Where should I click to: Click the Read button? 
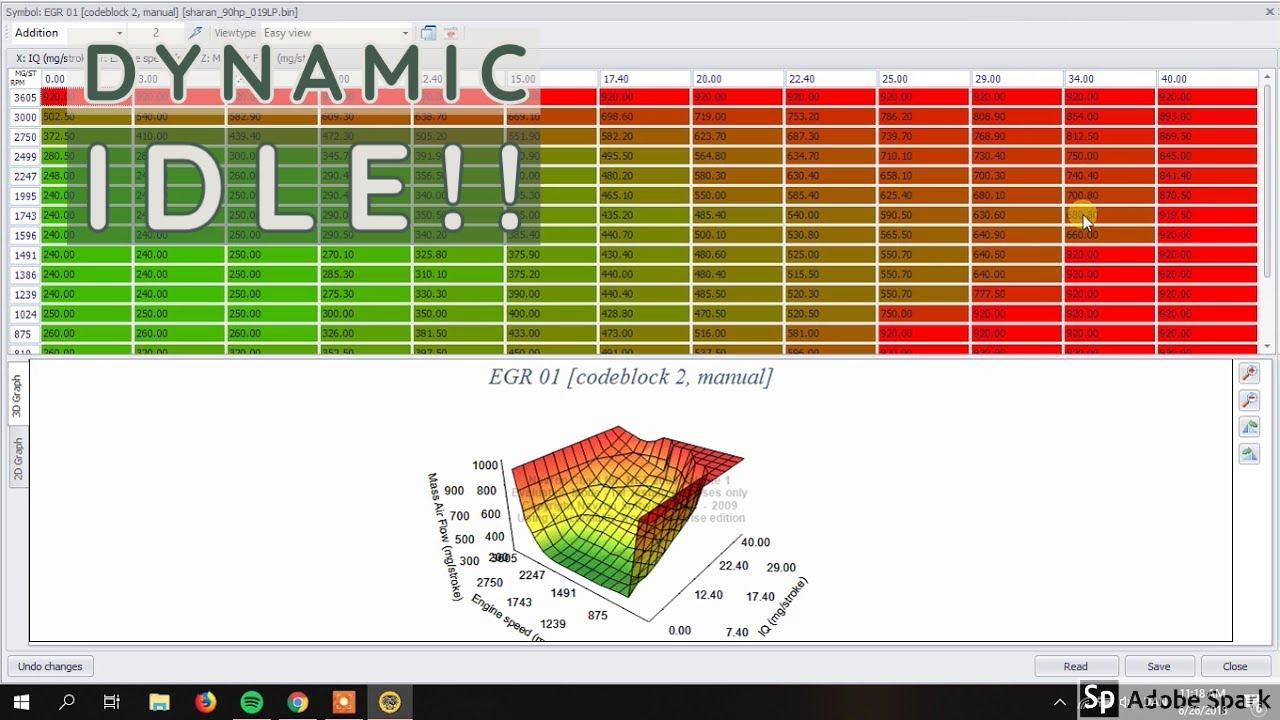[x=1076, y=666]
